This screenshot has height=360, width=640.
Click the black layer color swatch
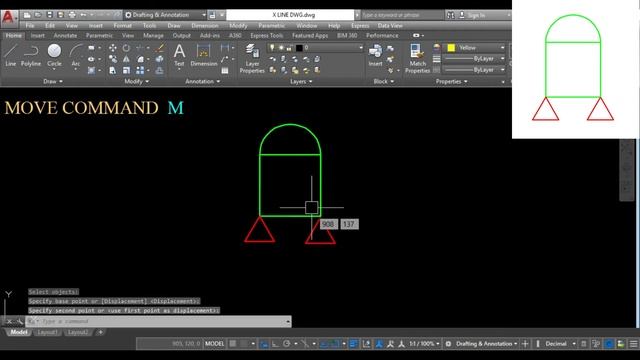pyautogui.click(x=299, y=48)
